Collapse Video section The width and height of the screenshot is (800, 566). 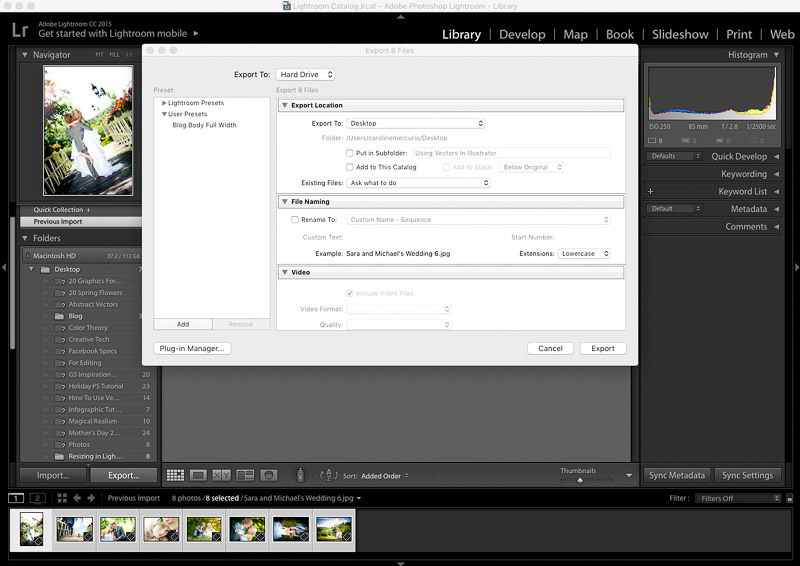285,273
